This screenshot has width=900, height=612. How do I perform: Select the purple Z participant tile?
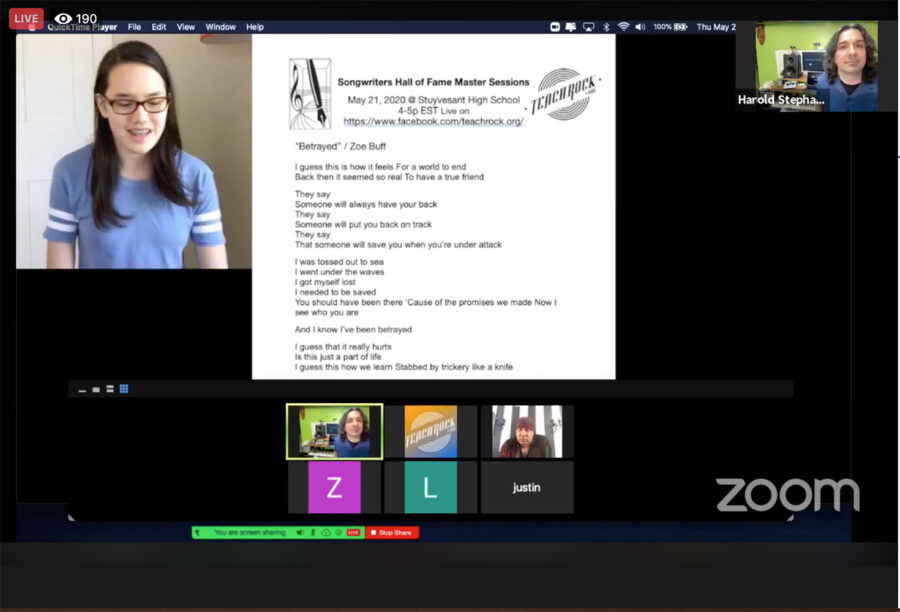(x=334, y=487)
